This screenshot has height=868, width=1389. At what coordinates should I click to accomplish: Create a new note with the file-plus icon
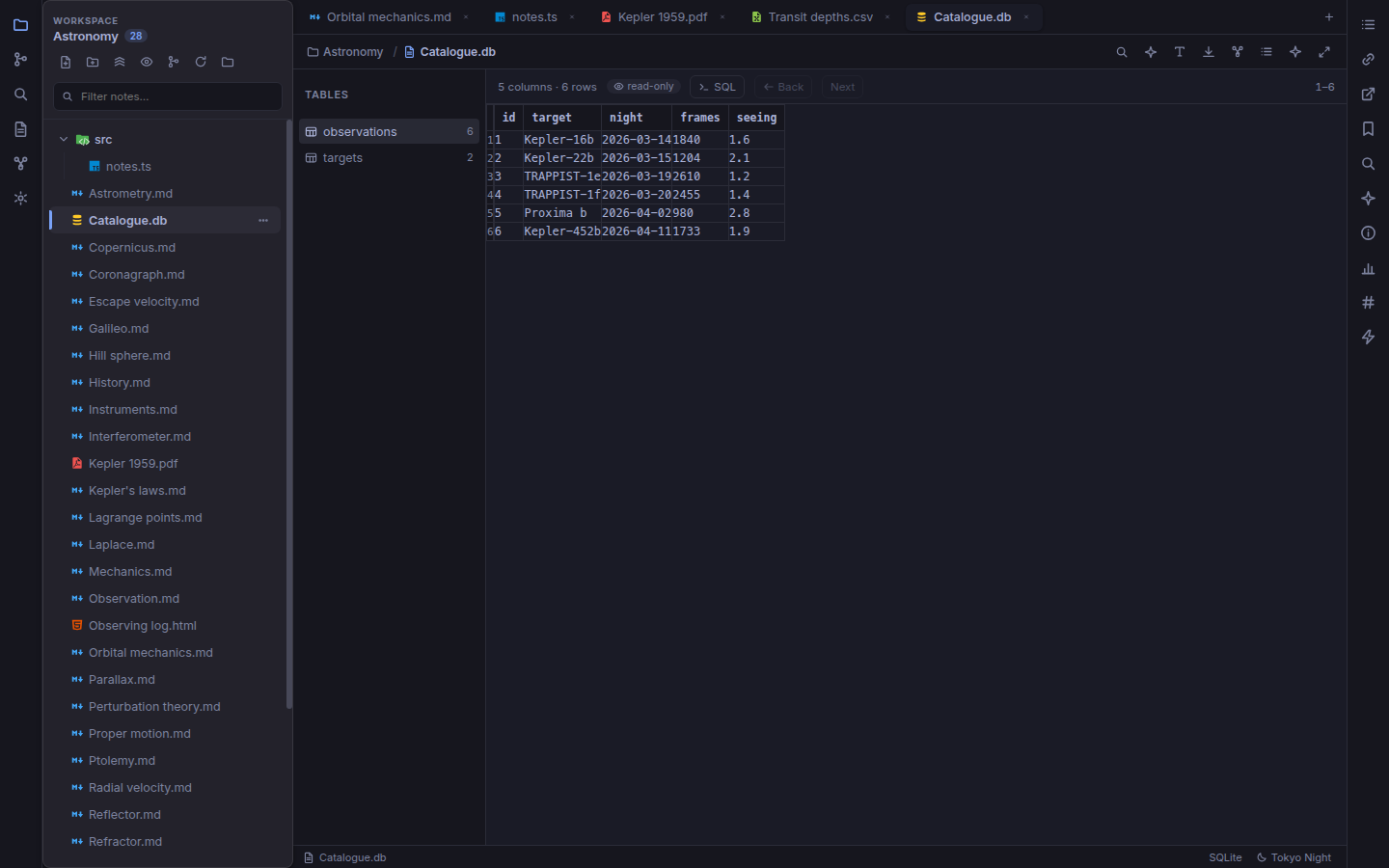pyautogui.click(x=66, y=62)
